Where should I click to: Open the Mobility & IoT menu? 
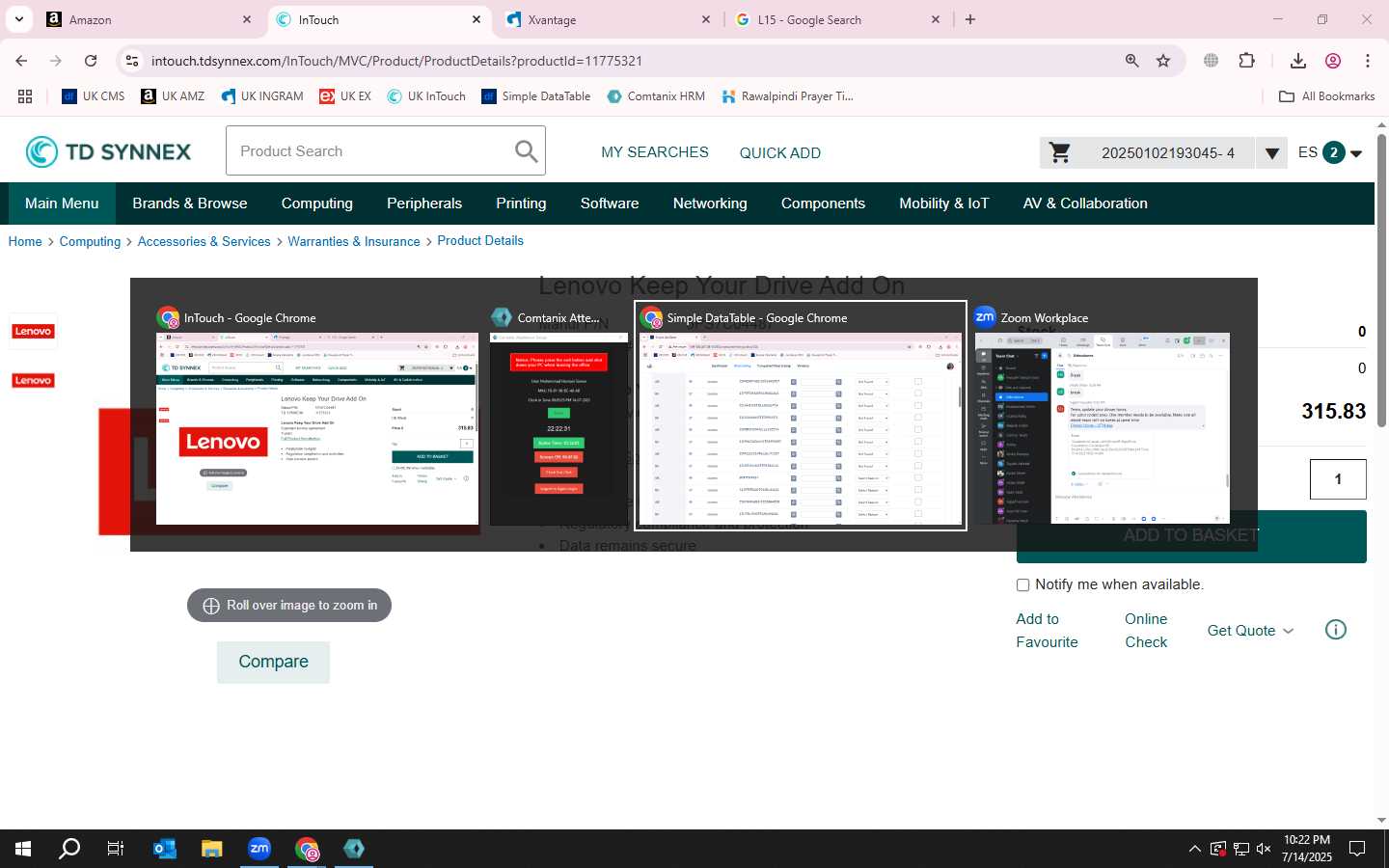click(944, 203)
